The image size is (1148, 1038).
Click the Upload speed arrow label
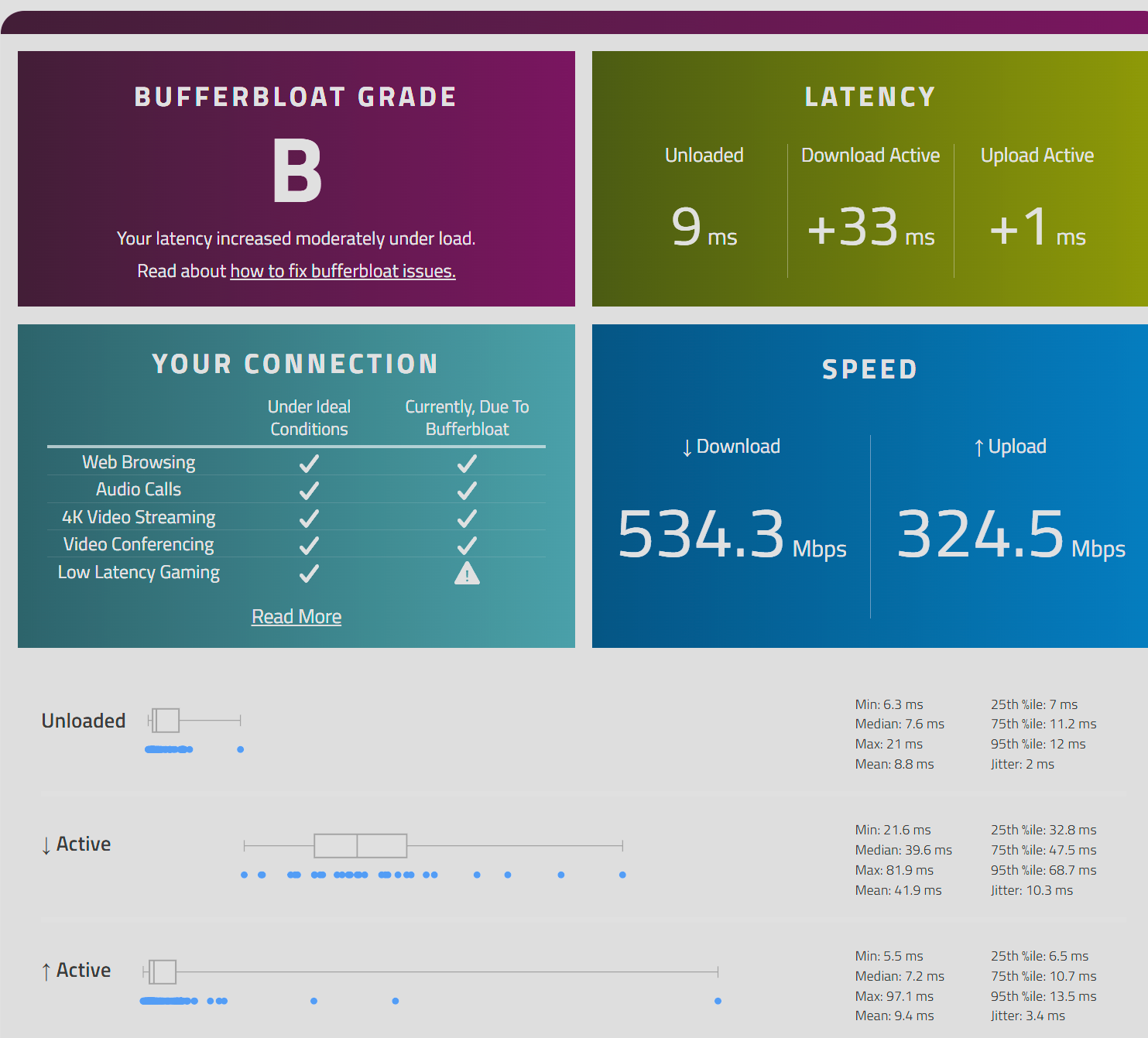point(1010,447)
